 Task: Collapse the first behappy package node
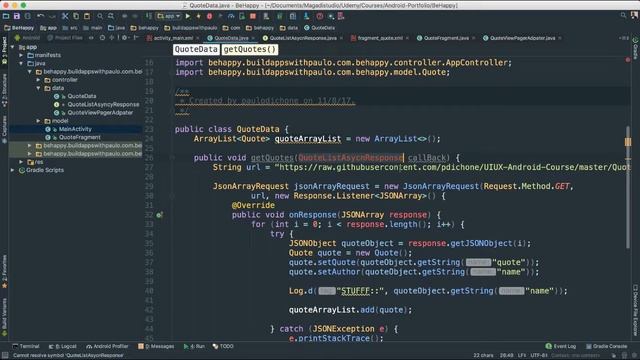coord(30,71)
